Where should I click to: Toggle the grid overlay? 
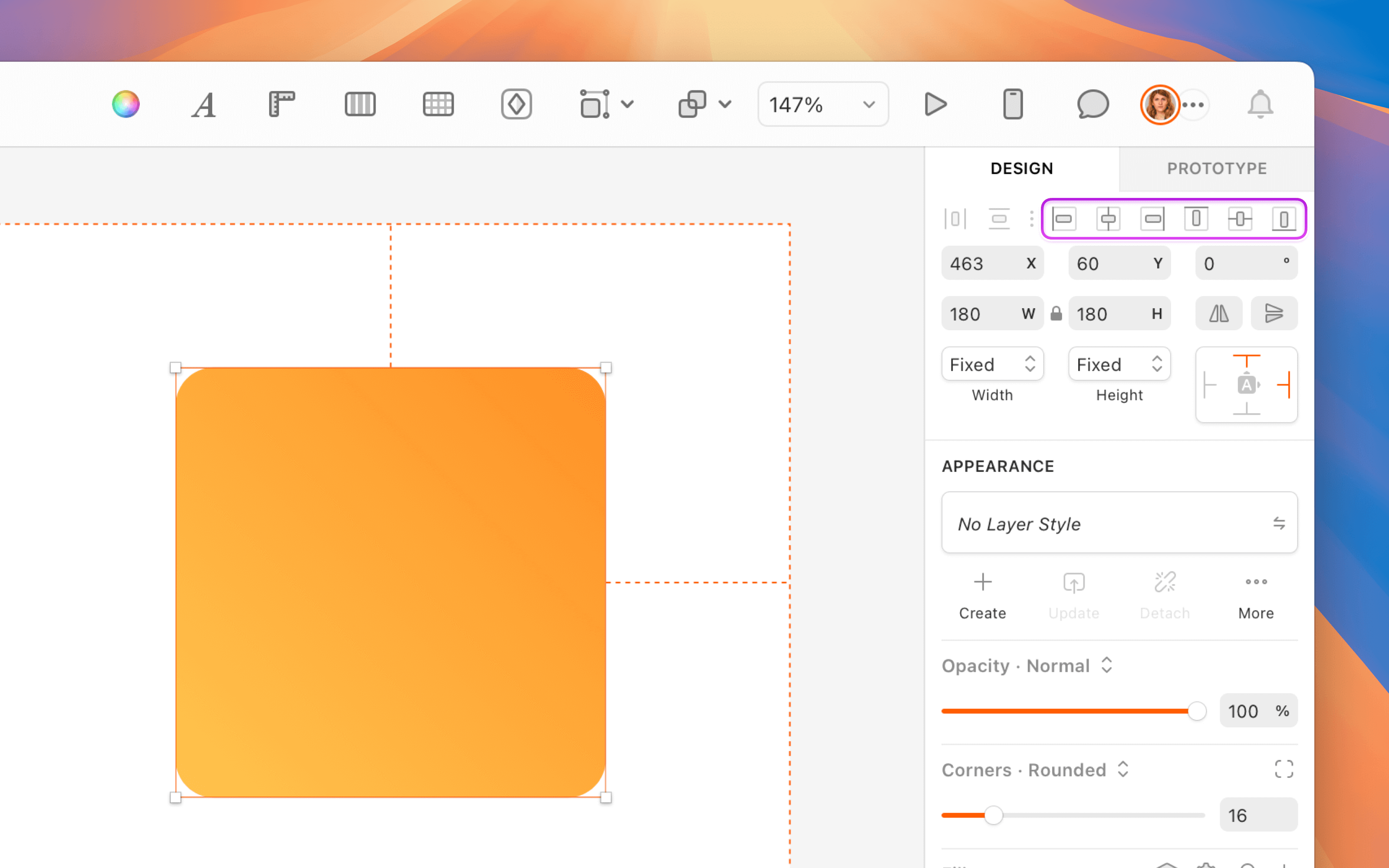[x=438, y=104]
